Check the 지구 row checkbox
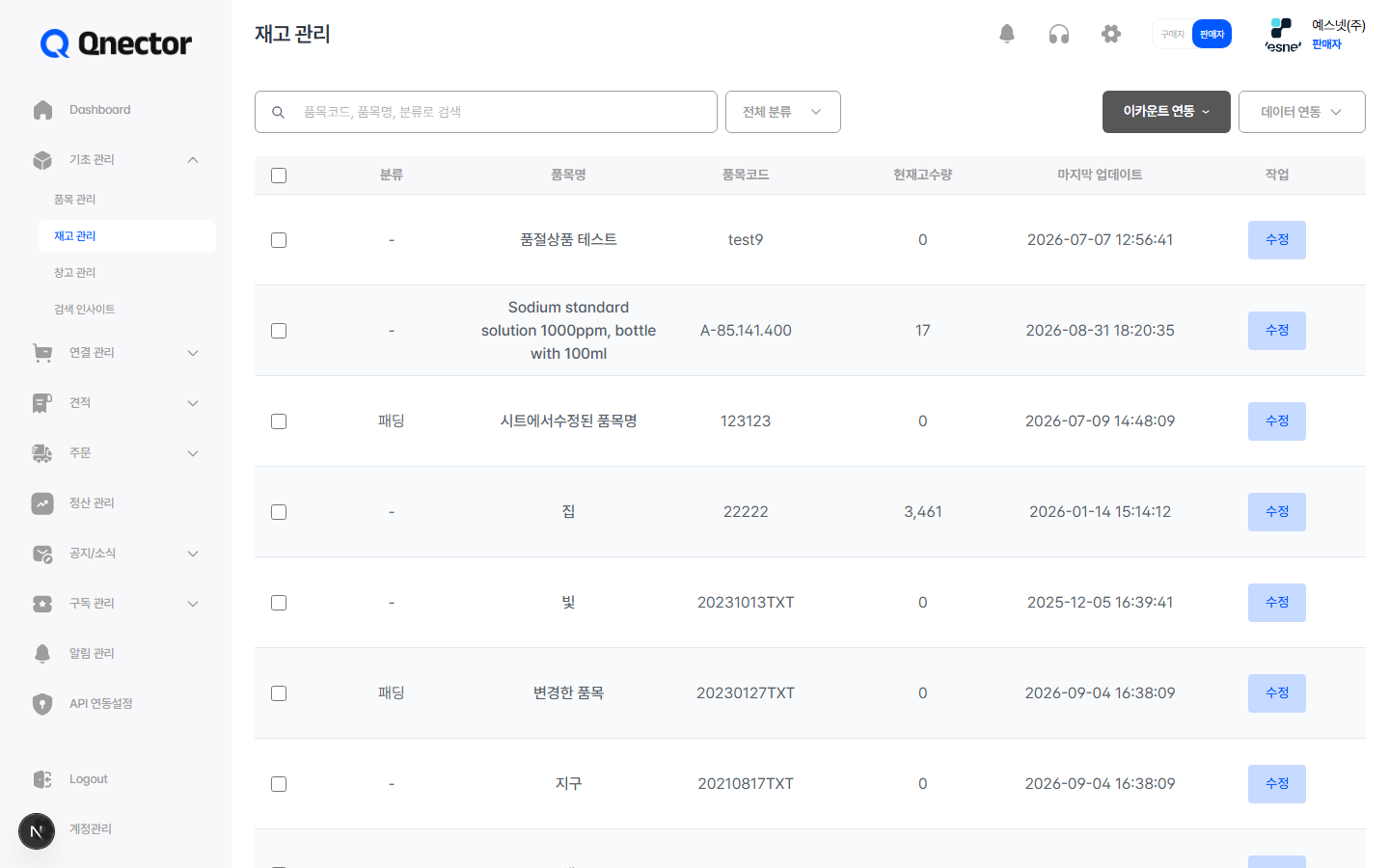Image resolution: width=1389 pixels, height=868 pixels. (279, 784)
